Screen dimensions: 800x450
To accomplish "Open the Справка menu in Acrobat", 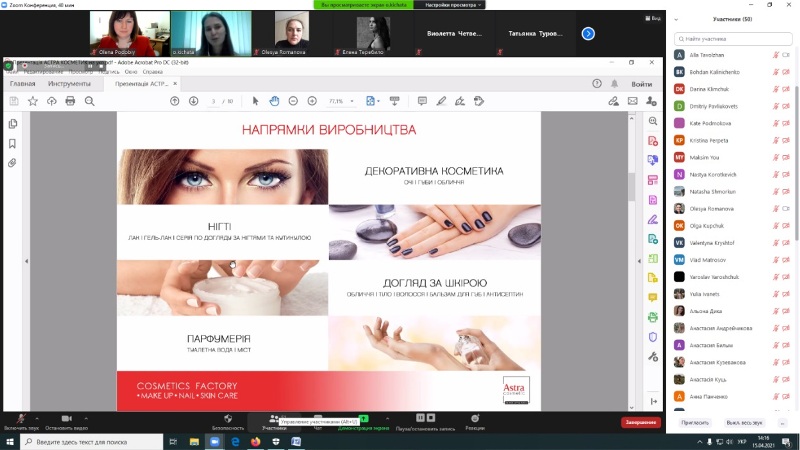I will 153,72.
